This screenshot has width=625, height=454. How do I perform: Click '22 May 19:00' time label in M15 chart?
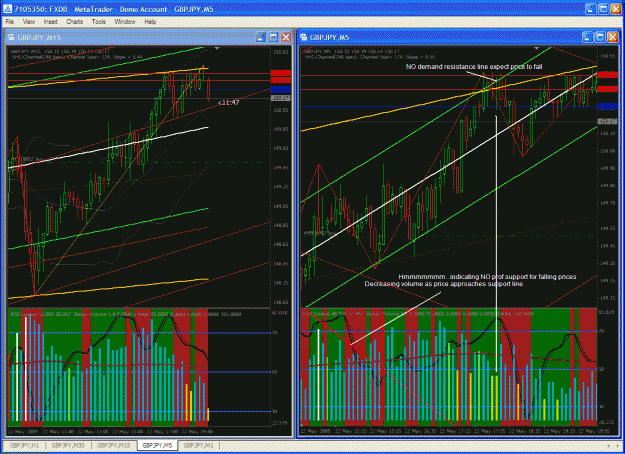pyautogui.click(x=197, y=431)
